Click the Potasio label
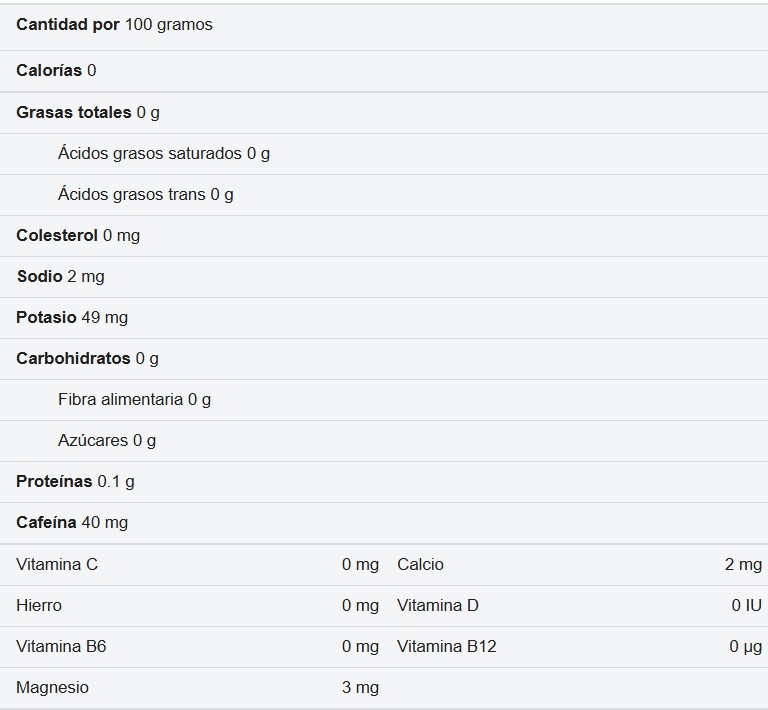The width and height of the screenshot is (768, 710). click(x=46, y=318)
